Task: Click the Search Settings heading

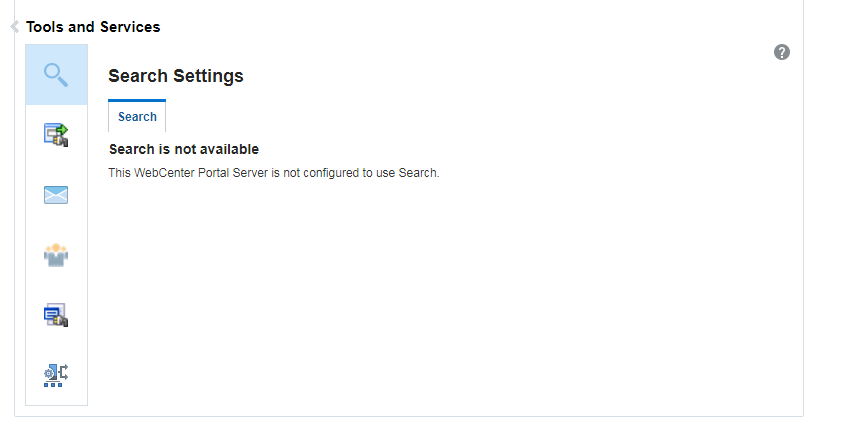Action: click(x=176, y=76)
